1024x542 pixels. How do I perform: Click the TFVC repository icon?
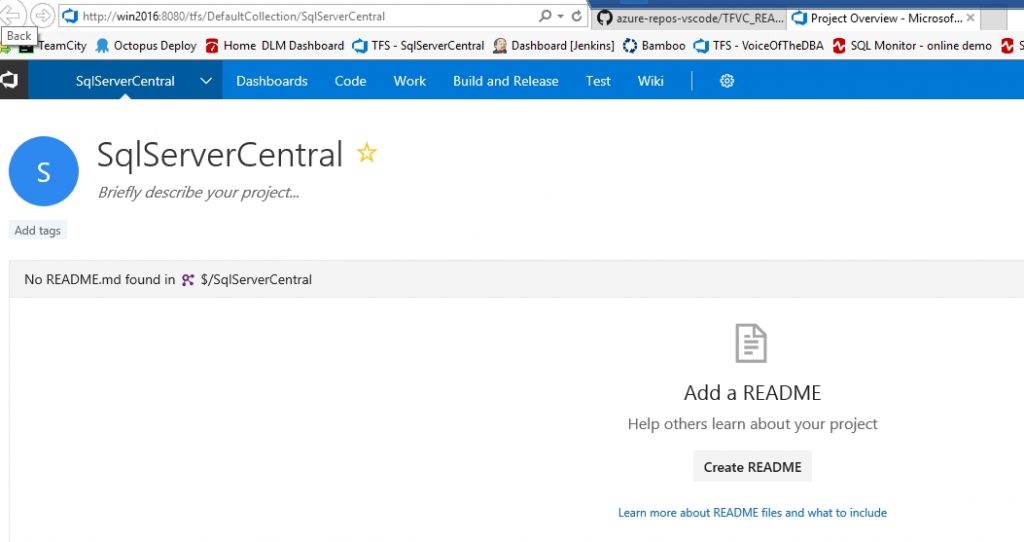coord(188,279)
